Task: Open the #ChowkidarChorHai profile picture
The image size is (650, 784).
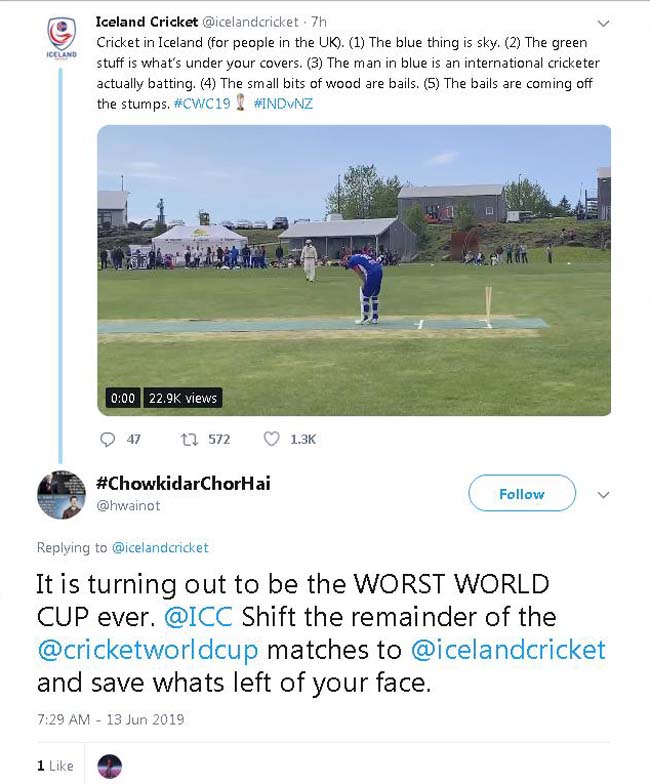Action: [61, 494]
